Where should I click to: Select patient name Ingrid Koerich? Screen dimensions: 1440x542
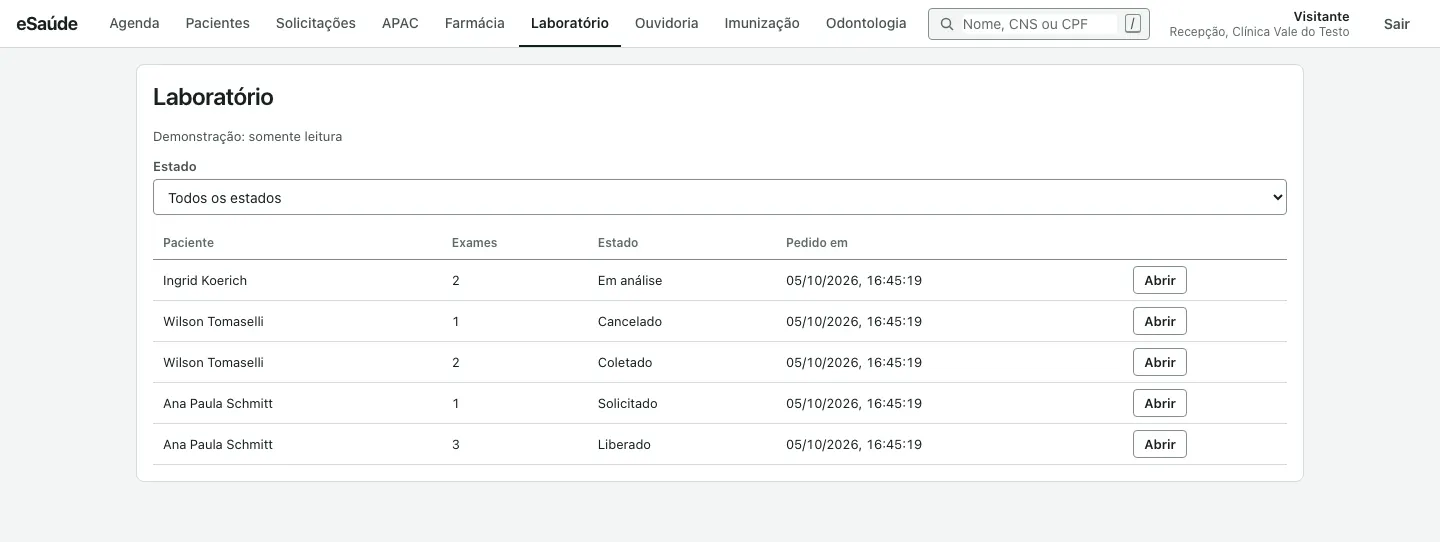[x=205, y=281]
